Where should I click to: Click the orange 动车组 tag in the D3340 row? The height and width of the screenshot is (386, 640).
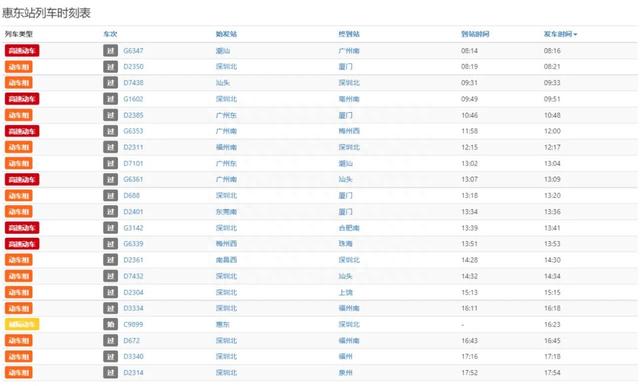click(19, 356)
